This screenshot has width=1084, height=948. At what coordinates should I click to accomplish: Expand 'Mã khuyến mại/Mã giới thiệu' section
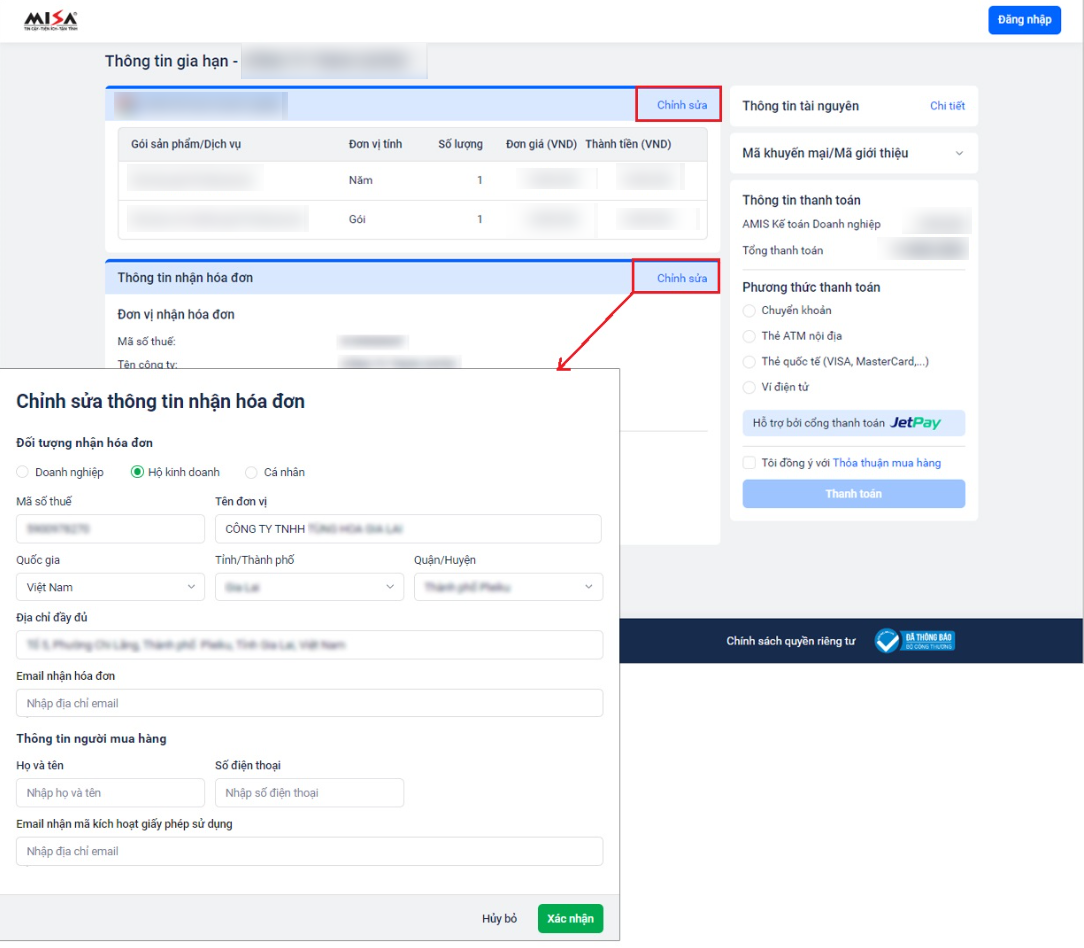click(959, 154)
